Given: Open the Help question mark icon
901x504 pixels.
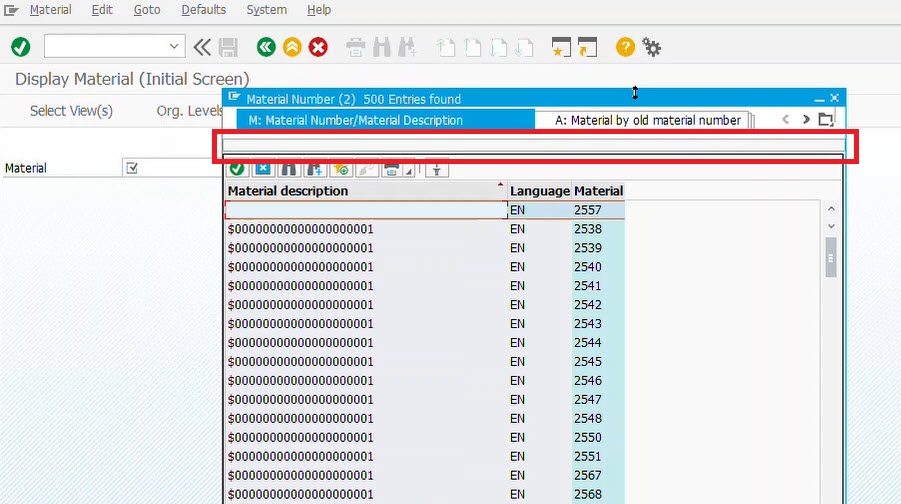Looking at the screenshot, I should 625,47.
